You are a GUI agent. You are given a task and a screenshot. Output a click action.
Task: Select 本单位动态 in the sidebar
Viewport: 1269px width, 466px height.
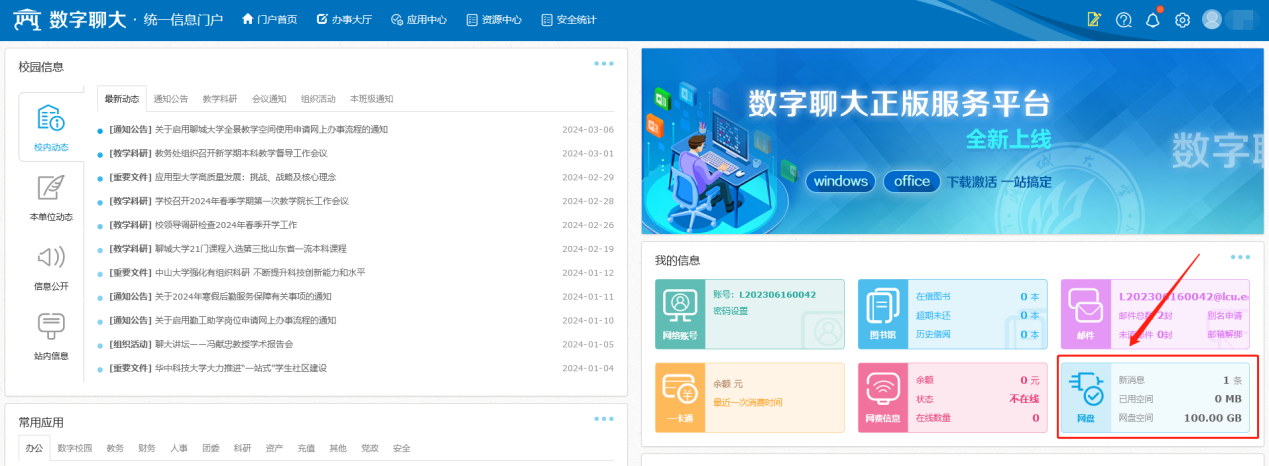click(x=51, y=197)
